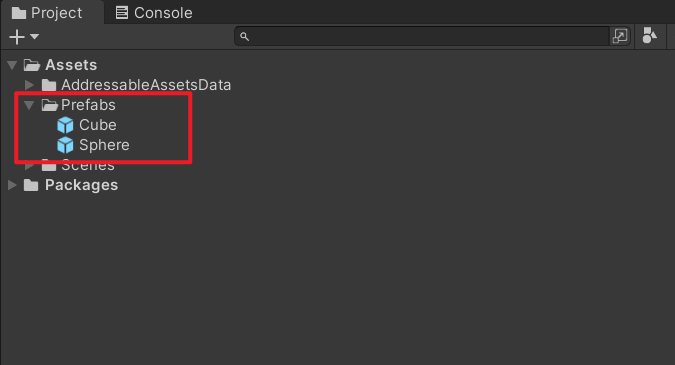
Task: Focus the project search field
Action: 423,37
